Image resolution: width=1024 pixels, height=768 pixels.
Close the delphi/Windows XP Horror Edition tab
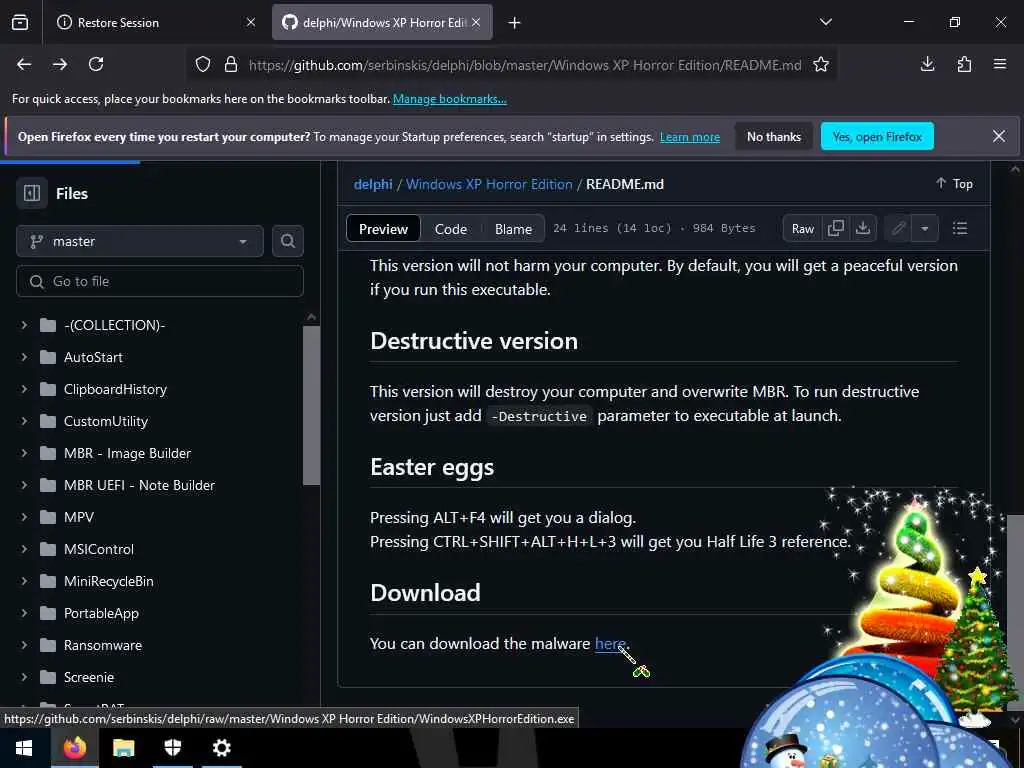pos(476,22)
